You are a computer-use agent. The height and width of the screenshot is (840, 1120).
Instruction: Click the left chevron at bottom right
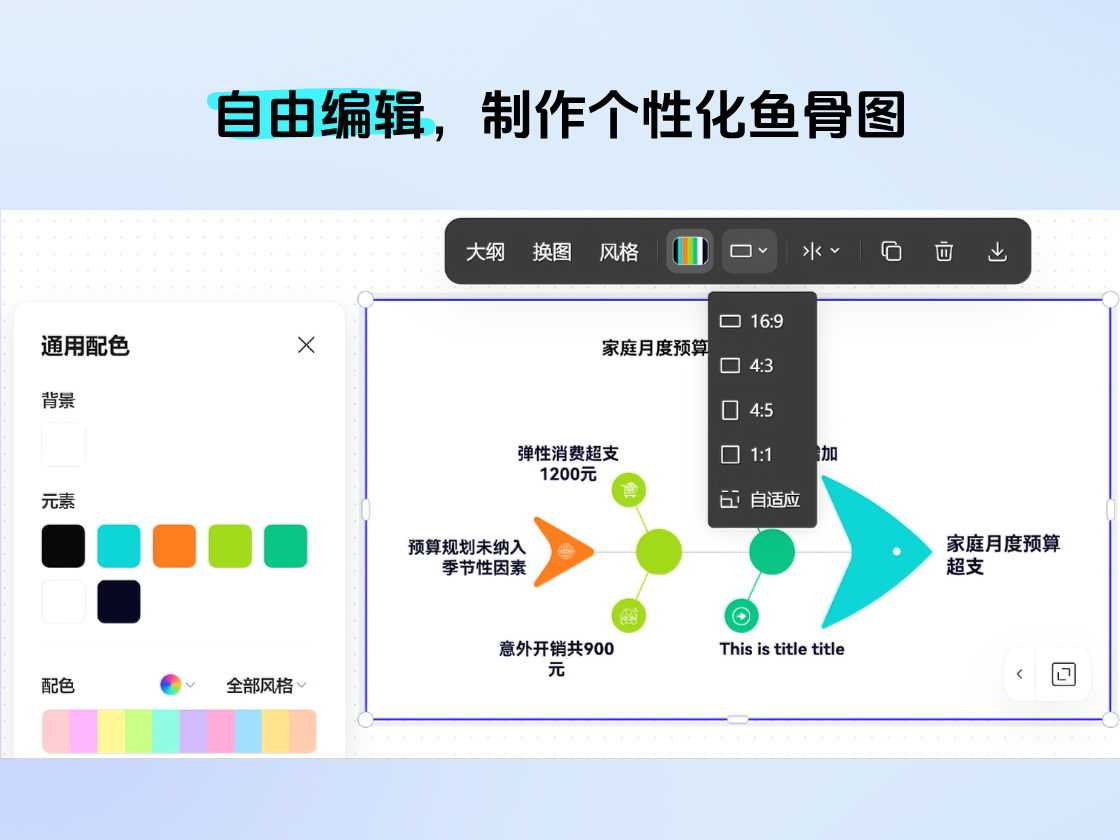[1019, 674]
